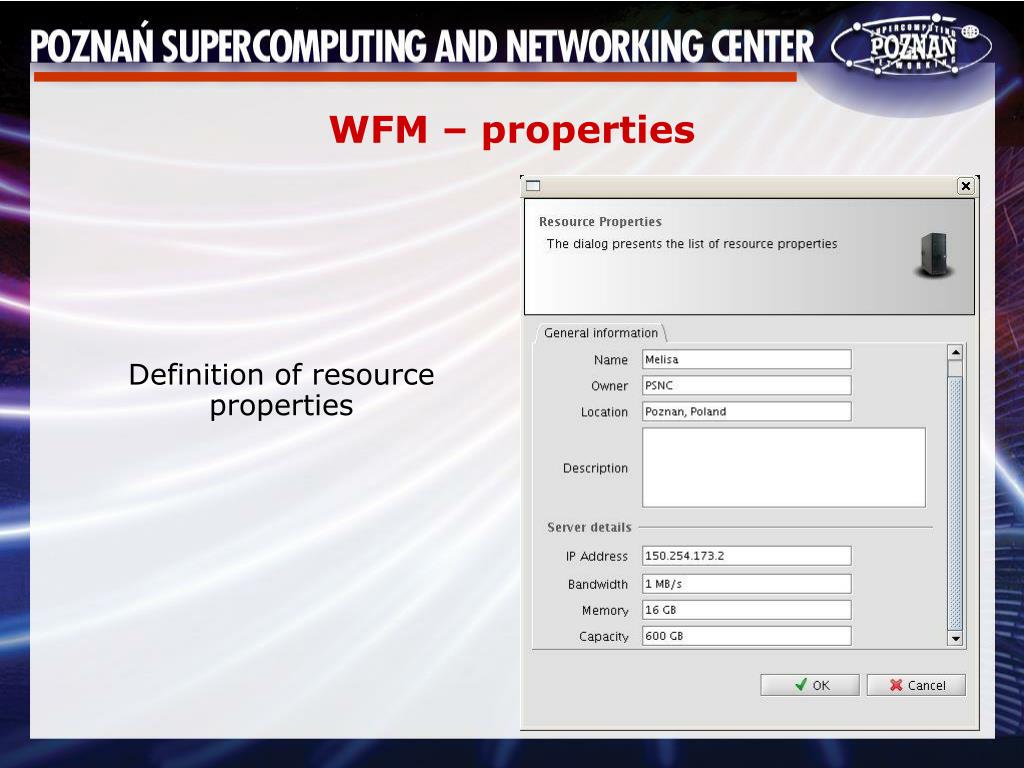Click the scrollbar up arrow

coord(955,353)
